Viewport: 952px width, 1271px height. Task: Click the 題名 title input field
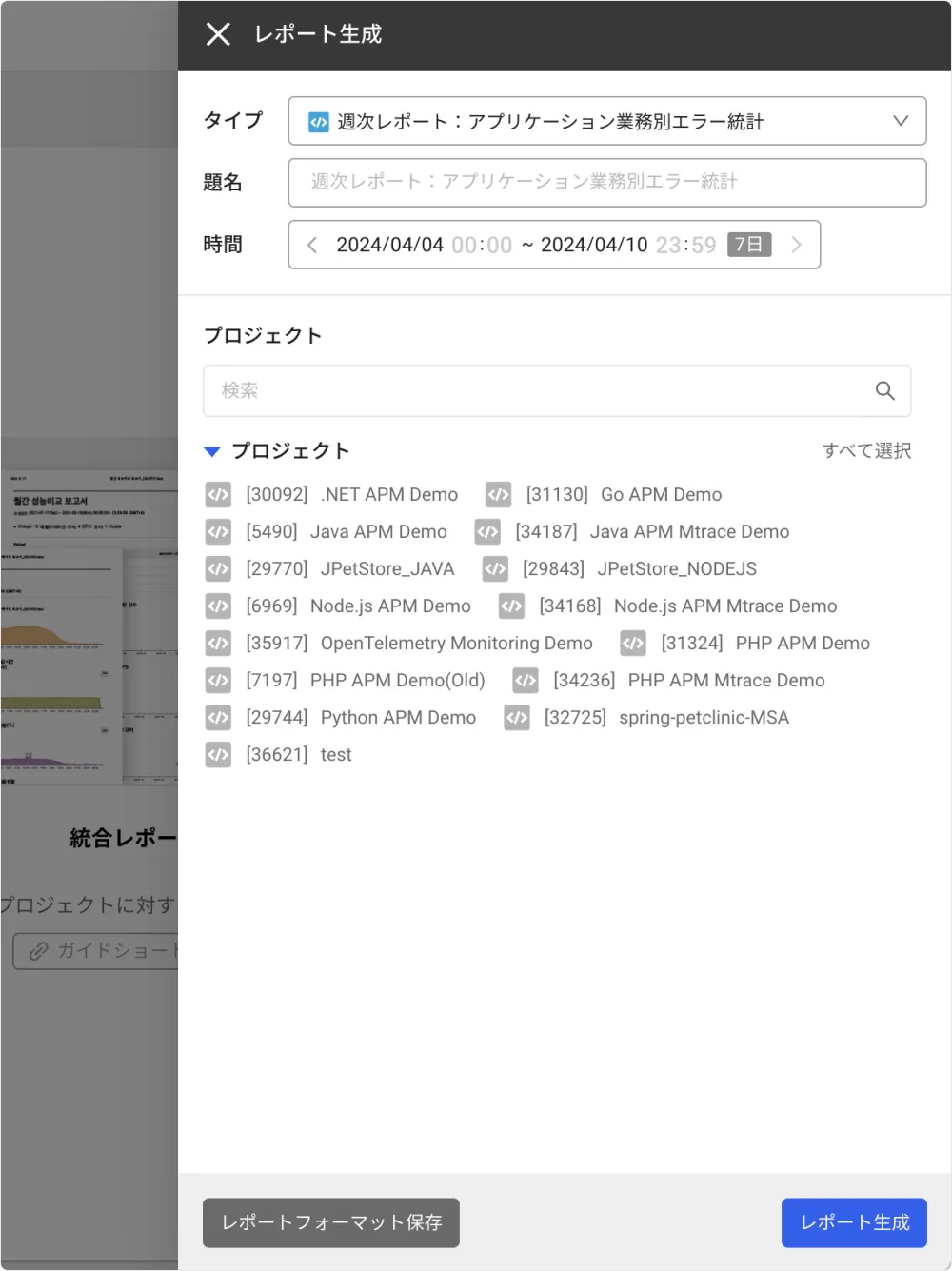point(607,182)
